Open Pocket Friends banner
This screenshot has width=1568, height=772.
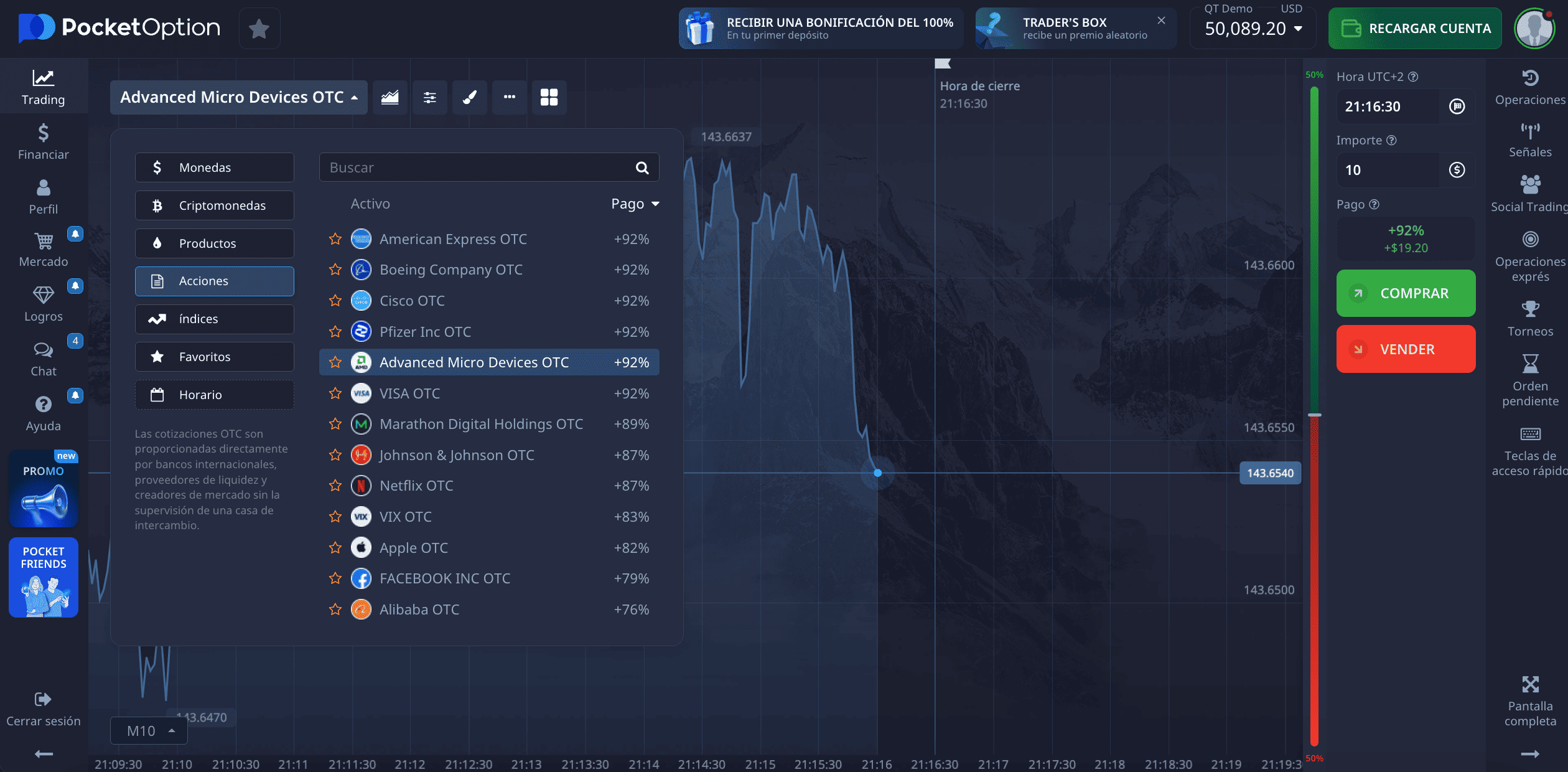(44, 578)
